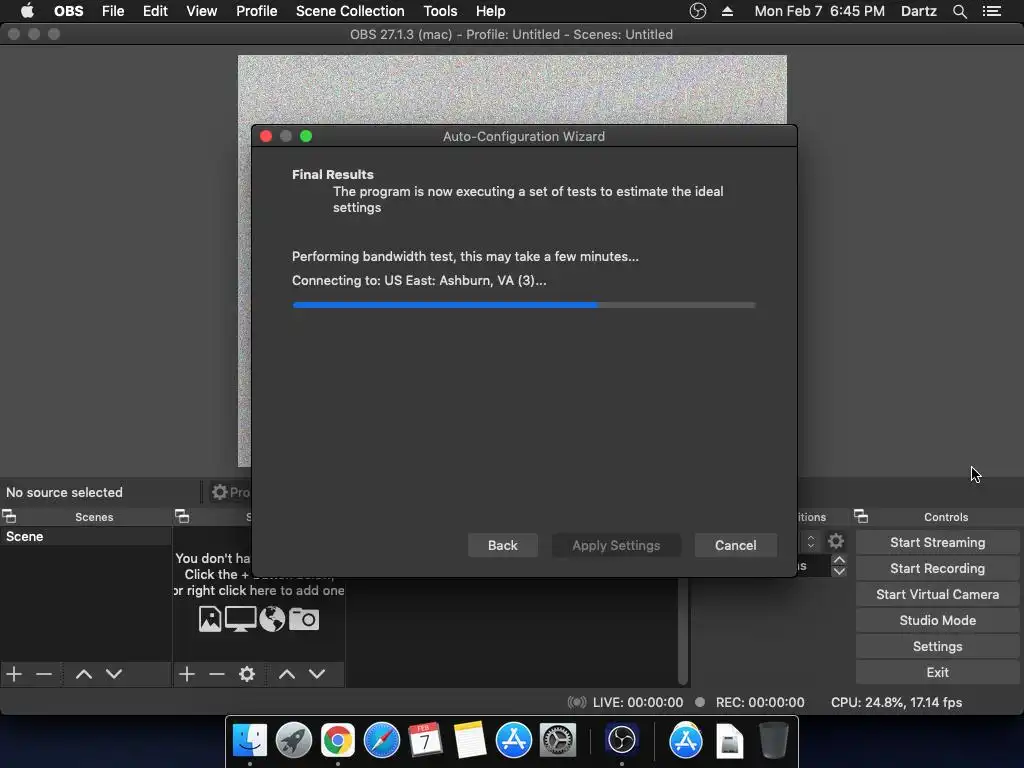1024x768 pixels.
Task: Open Finder from the Dock
Action: [x=250, y=741]
